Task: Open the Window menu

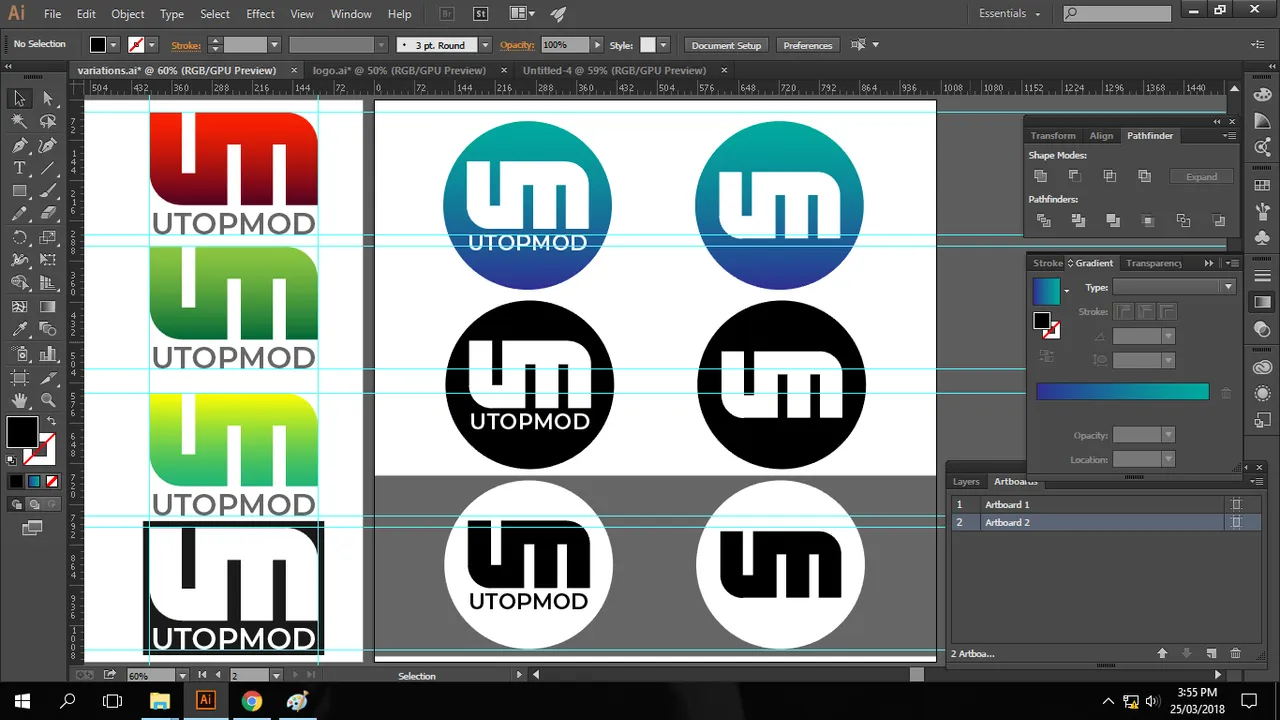Action: (x=351, y=14)
